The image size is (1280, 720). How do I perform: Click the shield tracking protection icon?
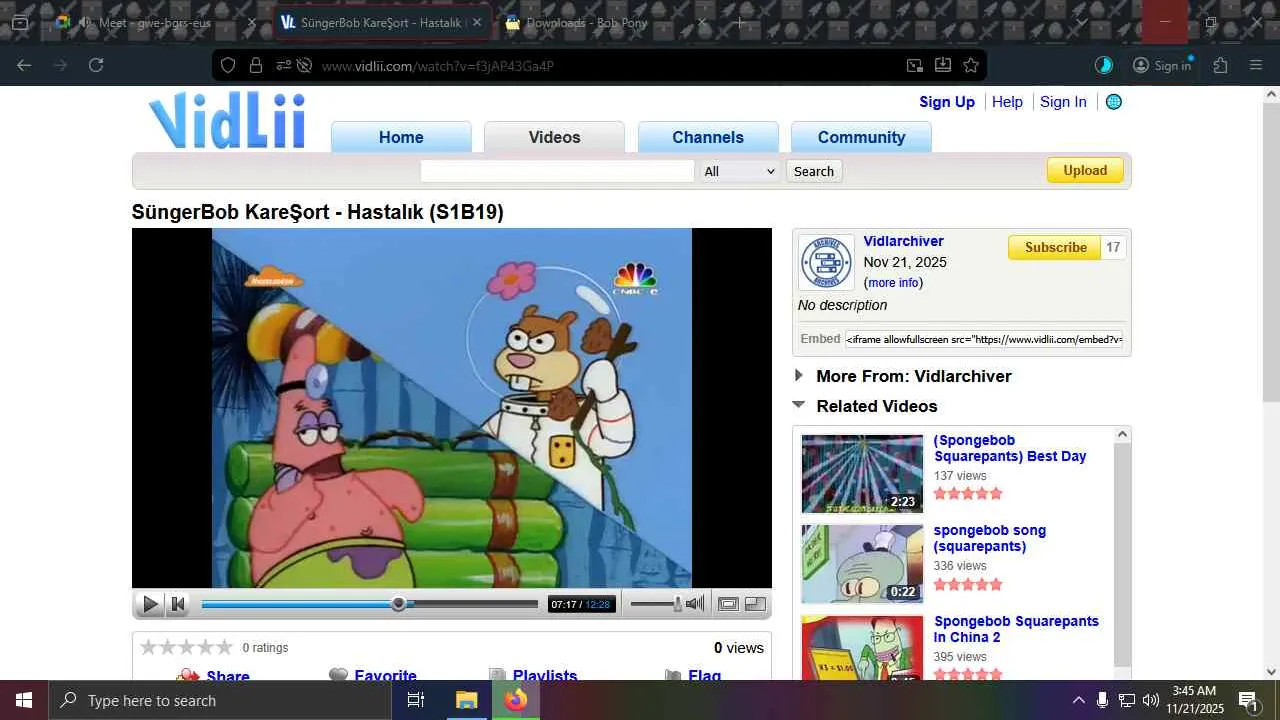coord(228,65)
